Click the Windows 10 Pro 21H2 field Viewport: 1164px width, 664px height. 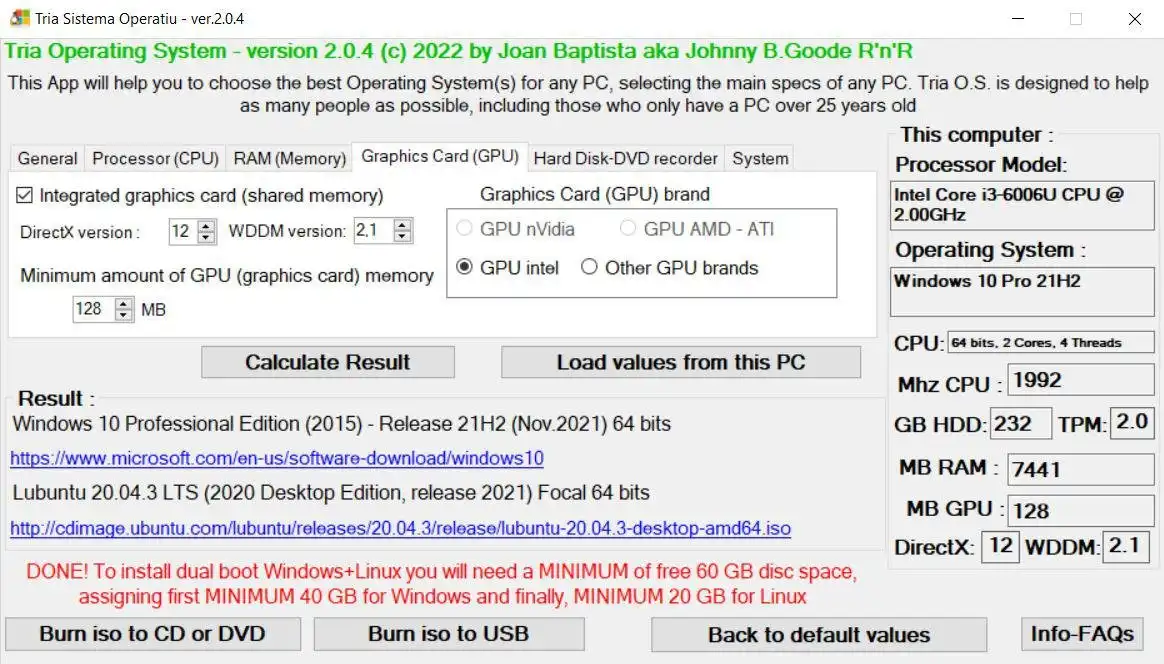coord(1022,292)
